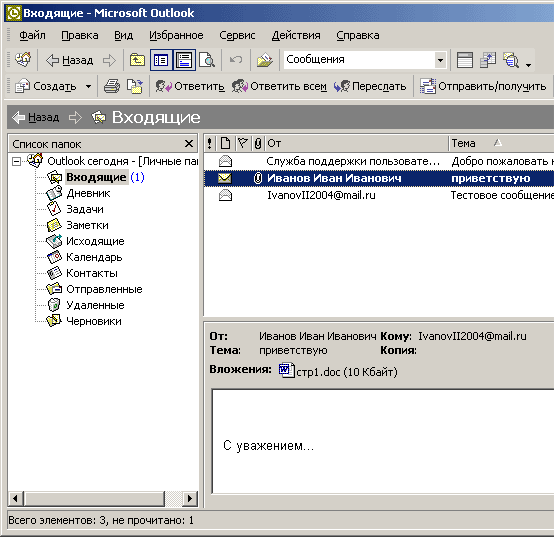Screen dimensions: 554x537
Task: Select message from Иванов Иван Иванович
Action: (379, 178)
